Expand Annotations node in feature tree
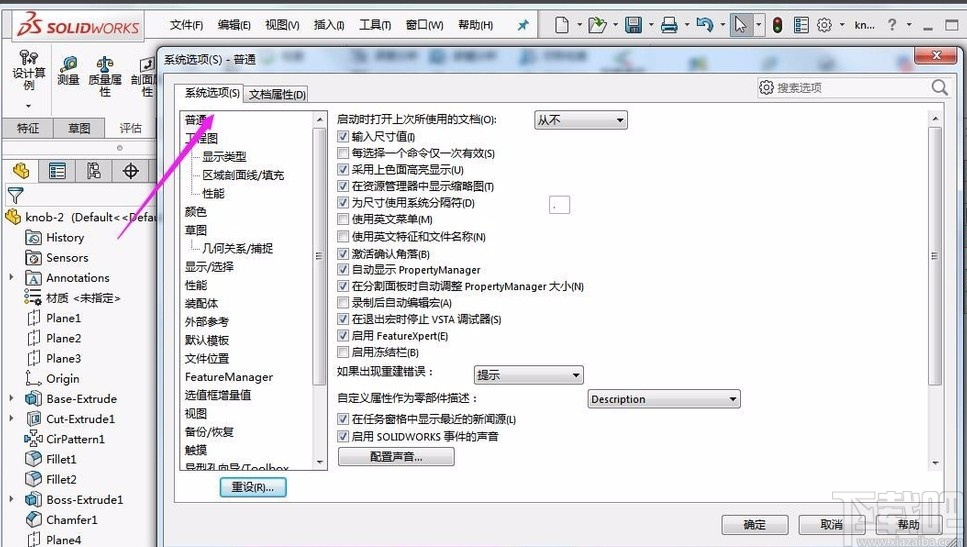This screenshot has width=967, height=547. [x=11, y=278]
